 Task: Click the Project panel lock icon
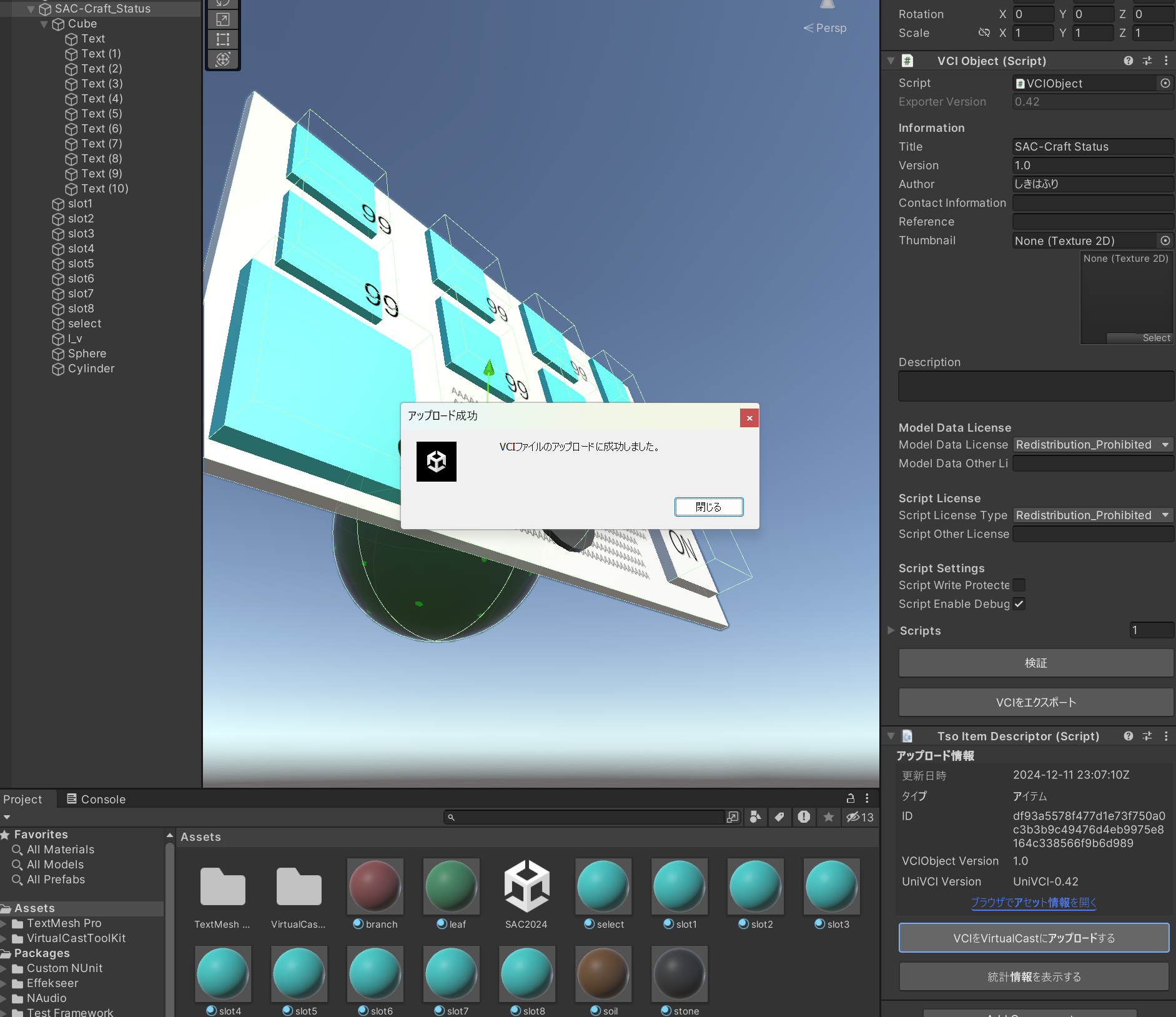850,798
